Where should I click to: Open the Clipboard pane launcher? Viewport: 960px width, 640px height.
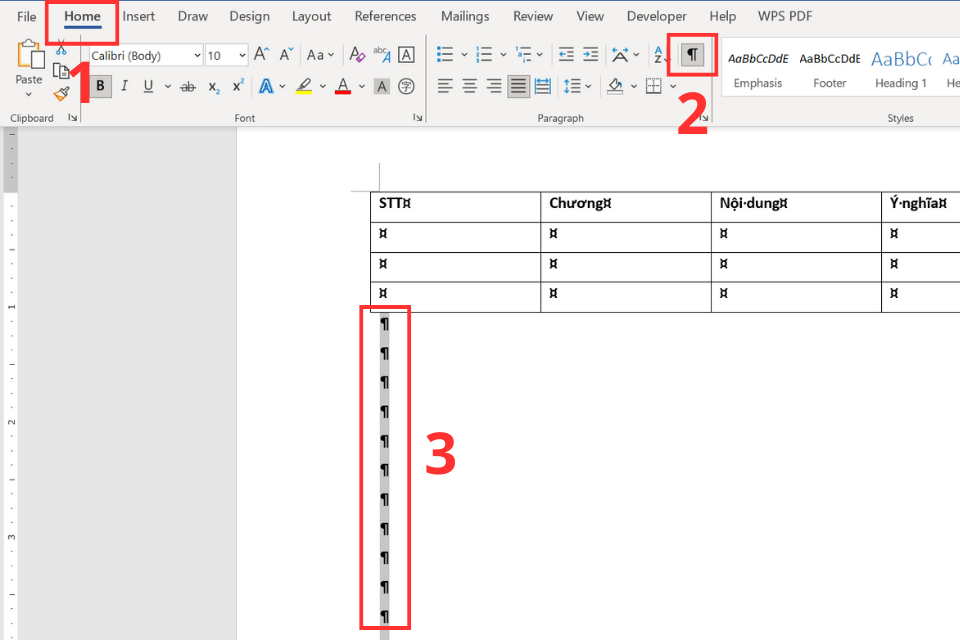73,118
